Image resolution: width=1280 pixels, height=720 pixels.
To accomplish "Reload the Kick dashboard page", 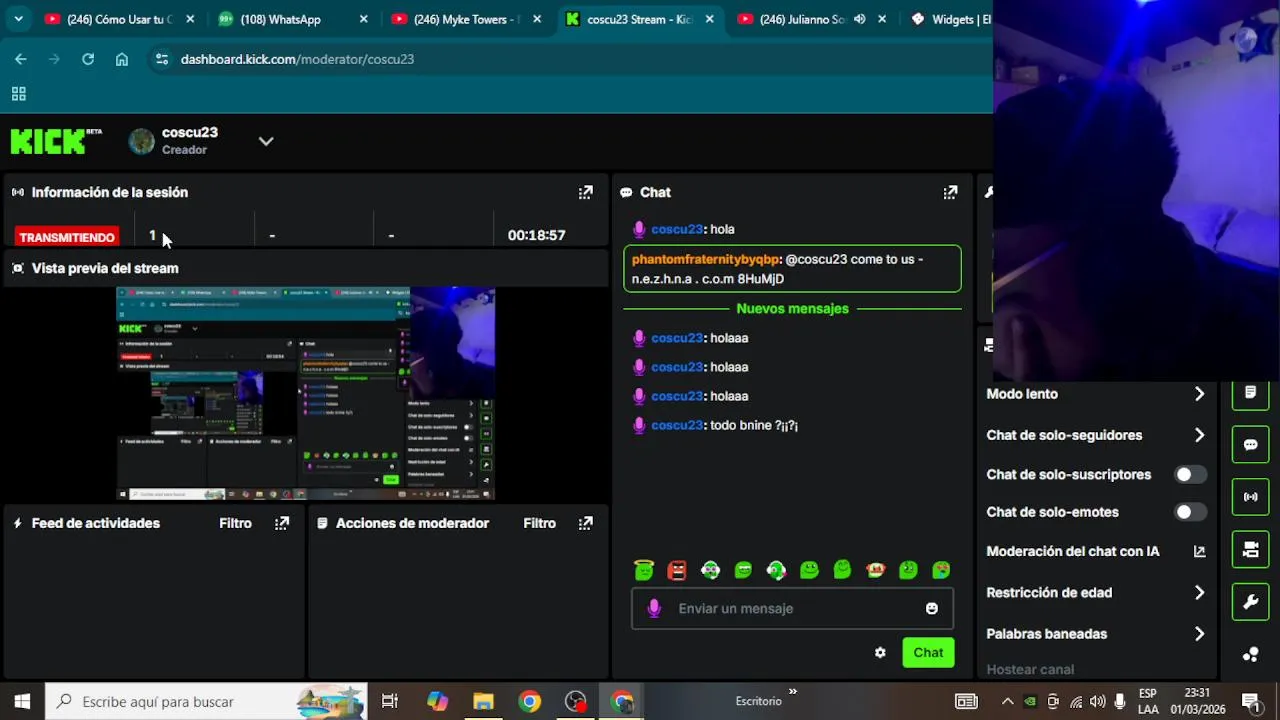I will pos(88,59).
